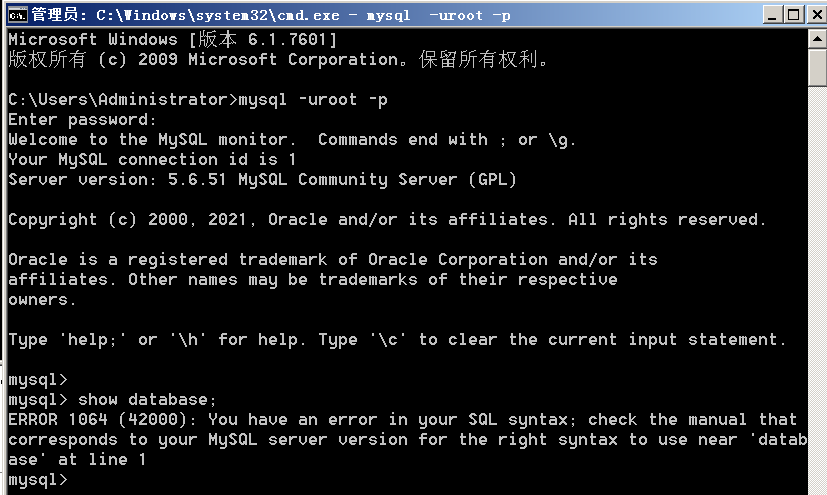Click the "Your MySQL connection id is 1" line
Screen dimensions: 827x495
pos(152,160)
